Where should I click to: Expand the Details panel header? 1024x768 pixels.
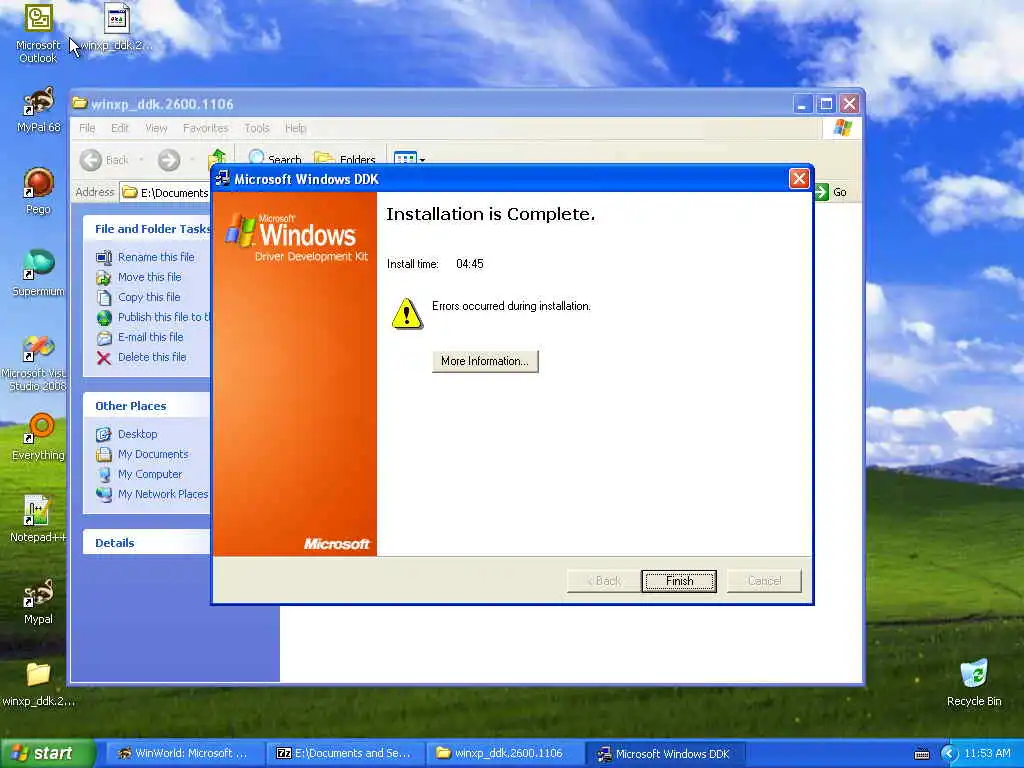pos(147,543)
